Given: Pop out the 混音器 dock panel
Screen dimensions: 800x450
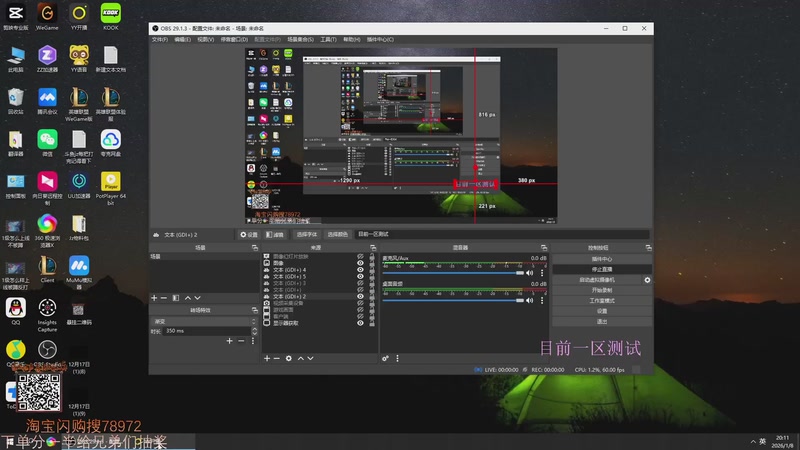Looking at the screenshot, I should pyautogui.click(x=544, y=248).
